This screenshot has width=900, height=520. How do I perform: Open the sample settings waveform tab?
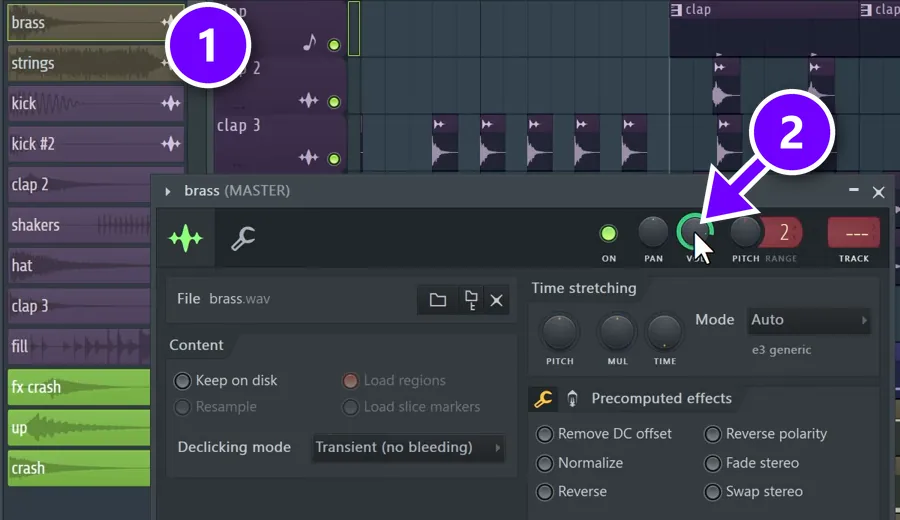[185, 238]
